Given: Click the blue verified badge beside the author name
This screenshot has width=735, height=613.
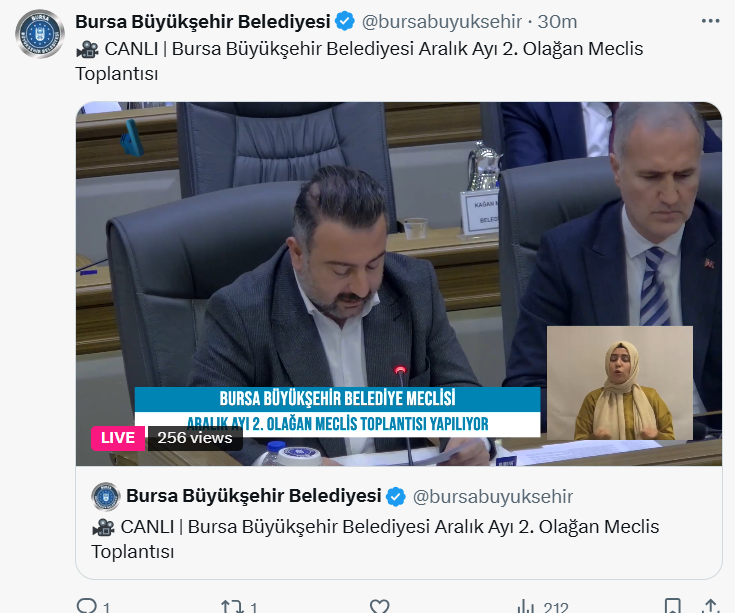Looking at the screenshot, I should point(345,22).
